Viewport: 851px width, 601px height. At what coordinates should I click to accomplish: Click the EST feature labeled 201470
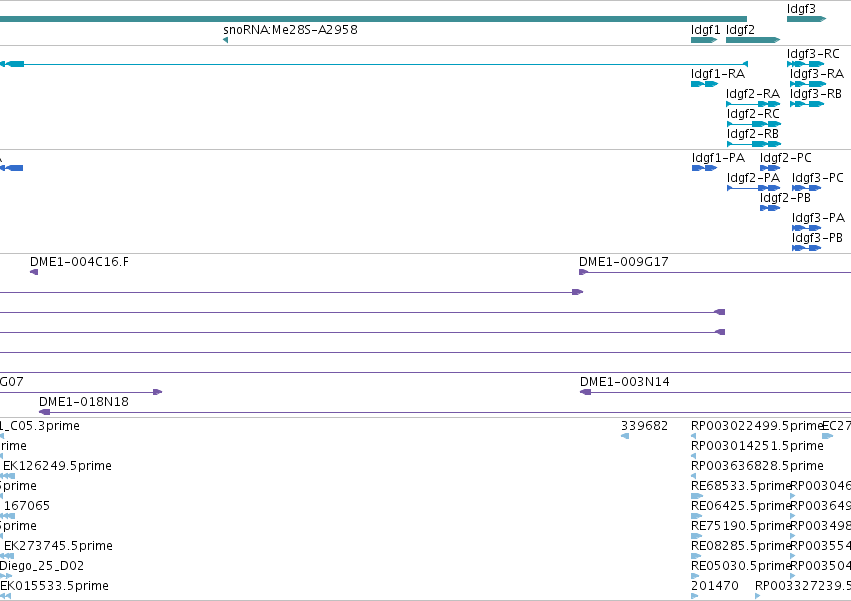[714, 586]
